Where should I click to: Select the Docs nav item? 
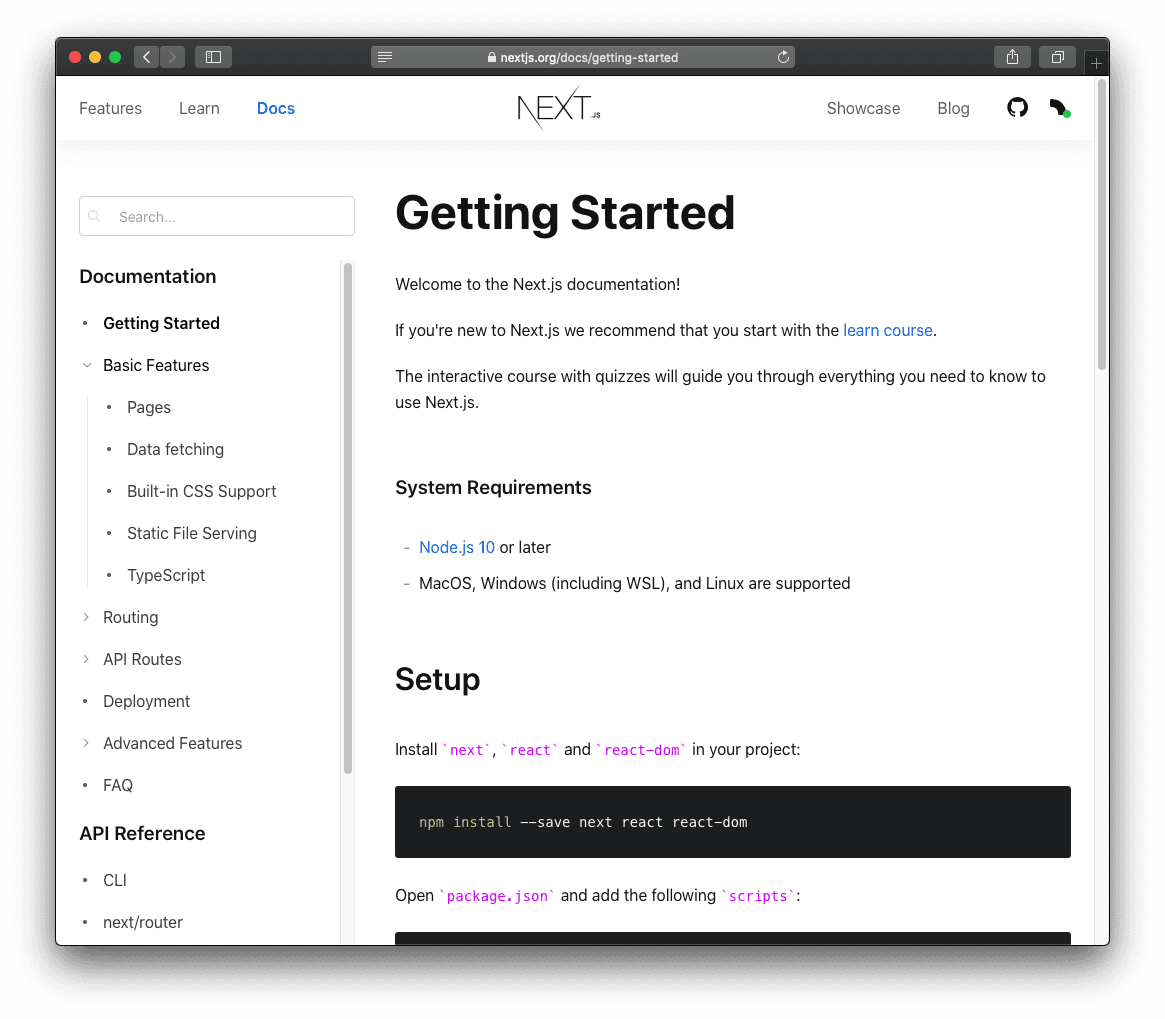click(276, 109)
